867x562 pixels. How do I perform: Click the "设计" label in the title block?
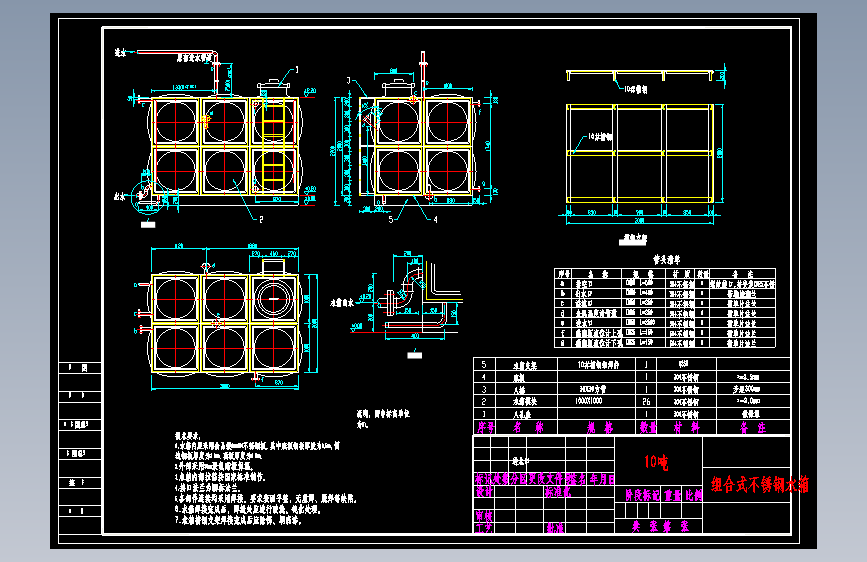pos(484,491)
